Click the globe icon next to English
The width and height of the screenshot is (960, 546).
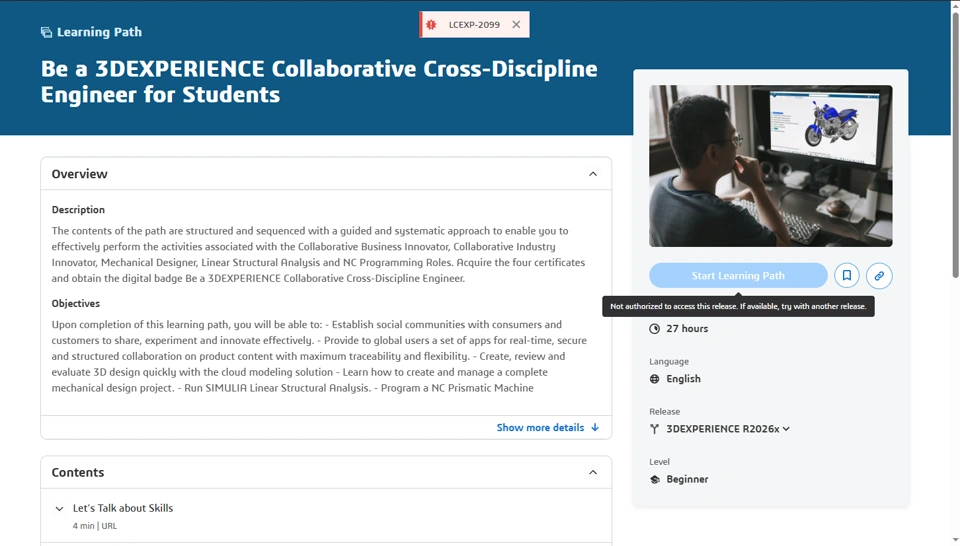pos(654,379)
